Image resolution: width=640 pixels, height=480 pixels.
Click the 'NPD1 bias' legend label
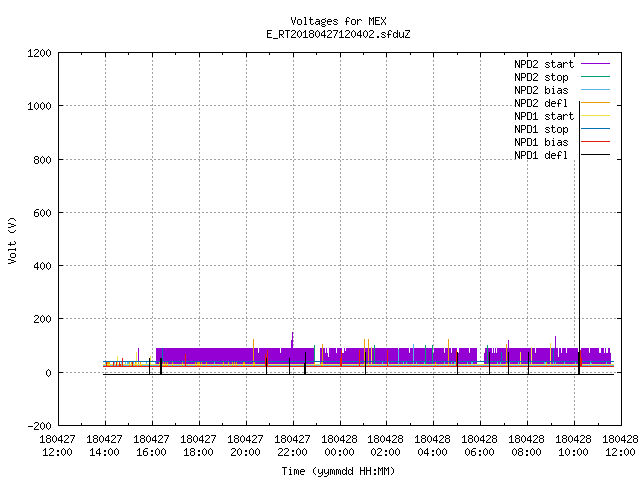541,142
